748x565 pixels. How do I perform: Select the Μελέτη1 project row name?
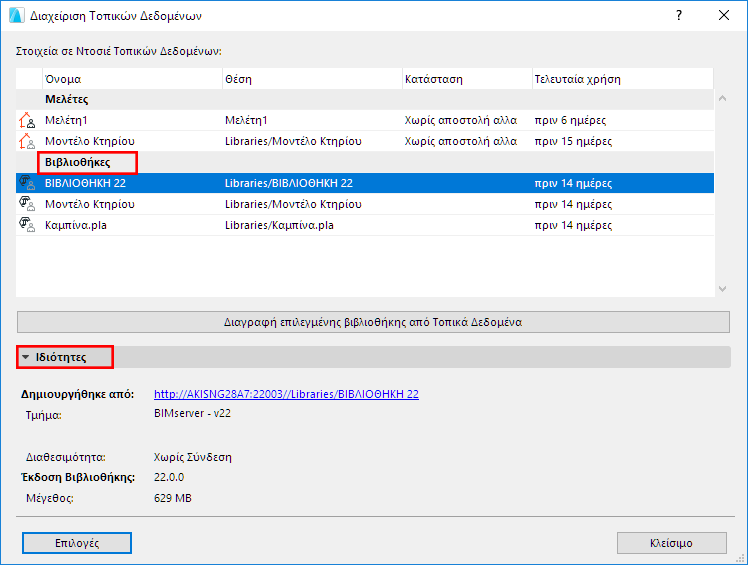coord(66,120)
